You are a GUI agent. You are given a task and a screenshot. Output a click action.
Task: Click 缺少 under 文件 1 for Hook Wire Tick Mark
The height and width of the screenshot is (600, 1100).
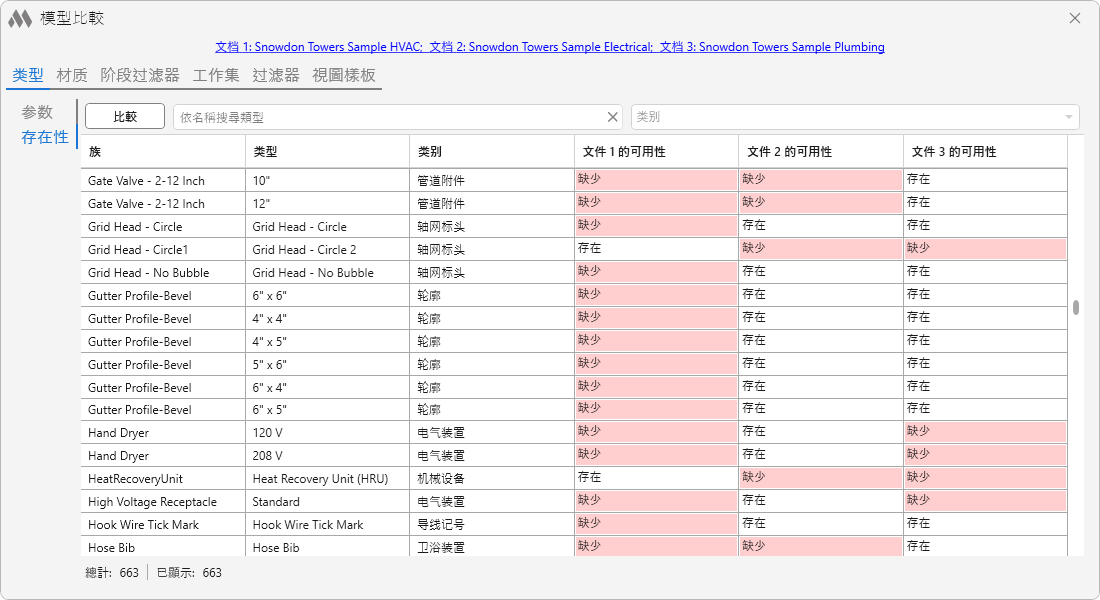click(x=657, y=525)
